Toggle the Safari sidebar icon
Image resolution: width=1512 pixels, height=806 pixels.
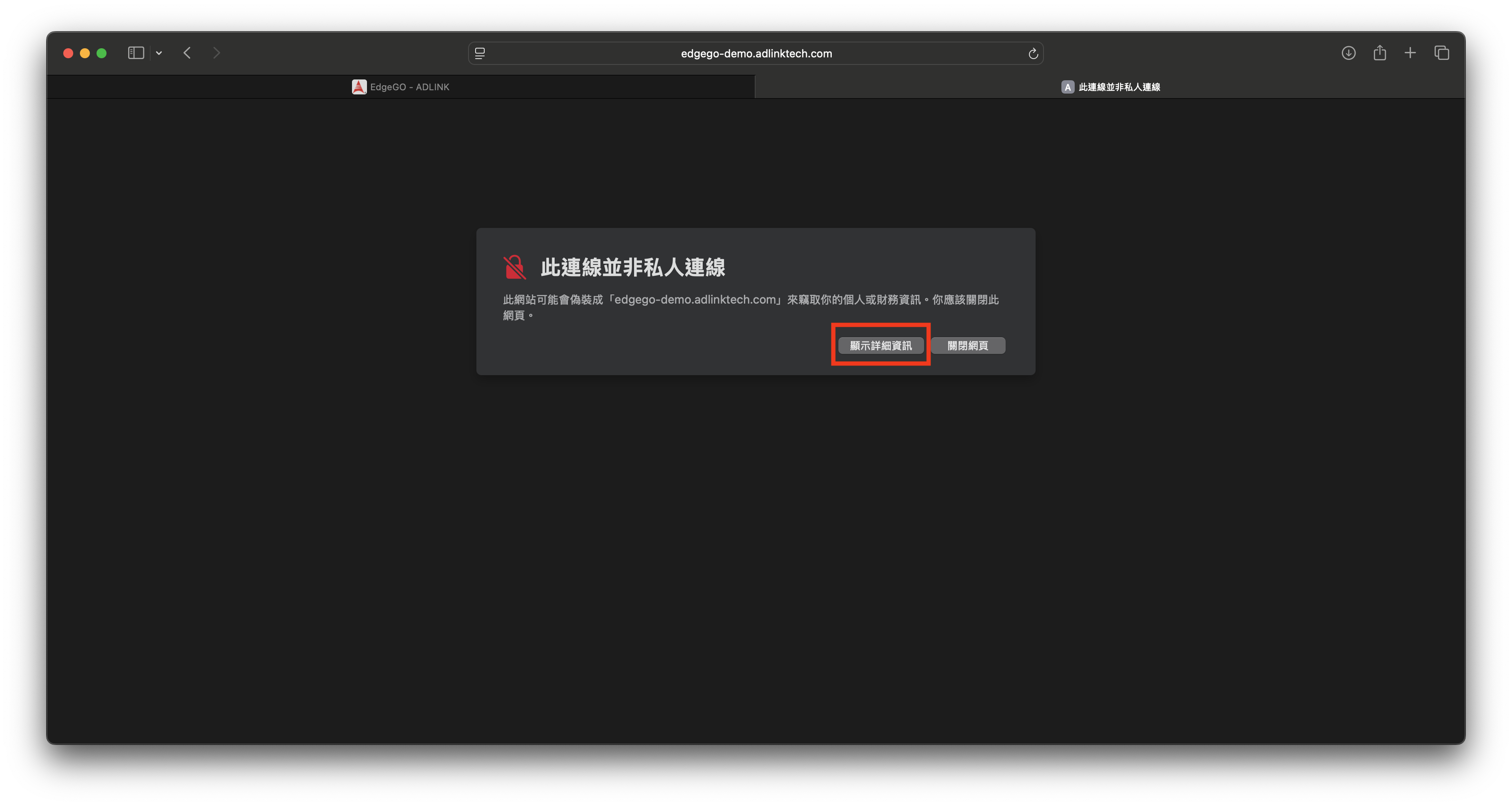(136, 53)
